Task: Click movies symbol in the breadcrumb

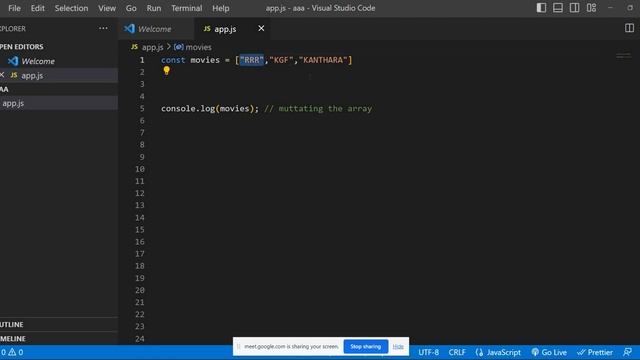Action: [x=193, y=47]
